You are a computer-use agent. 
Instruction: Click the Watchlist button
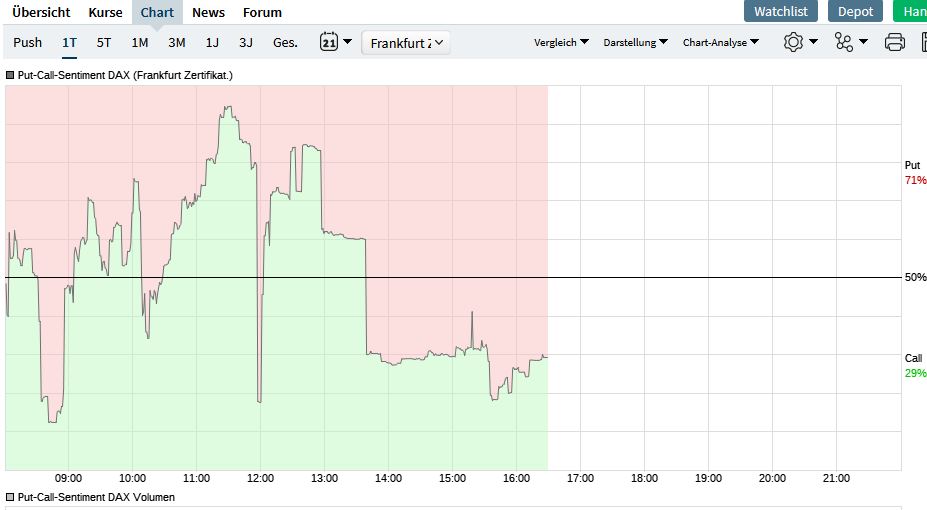(x=780, y=11)
